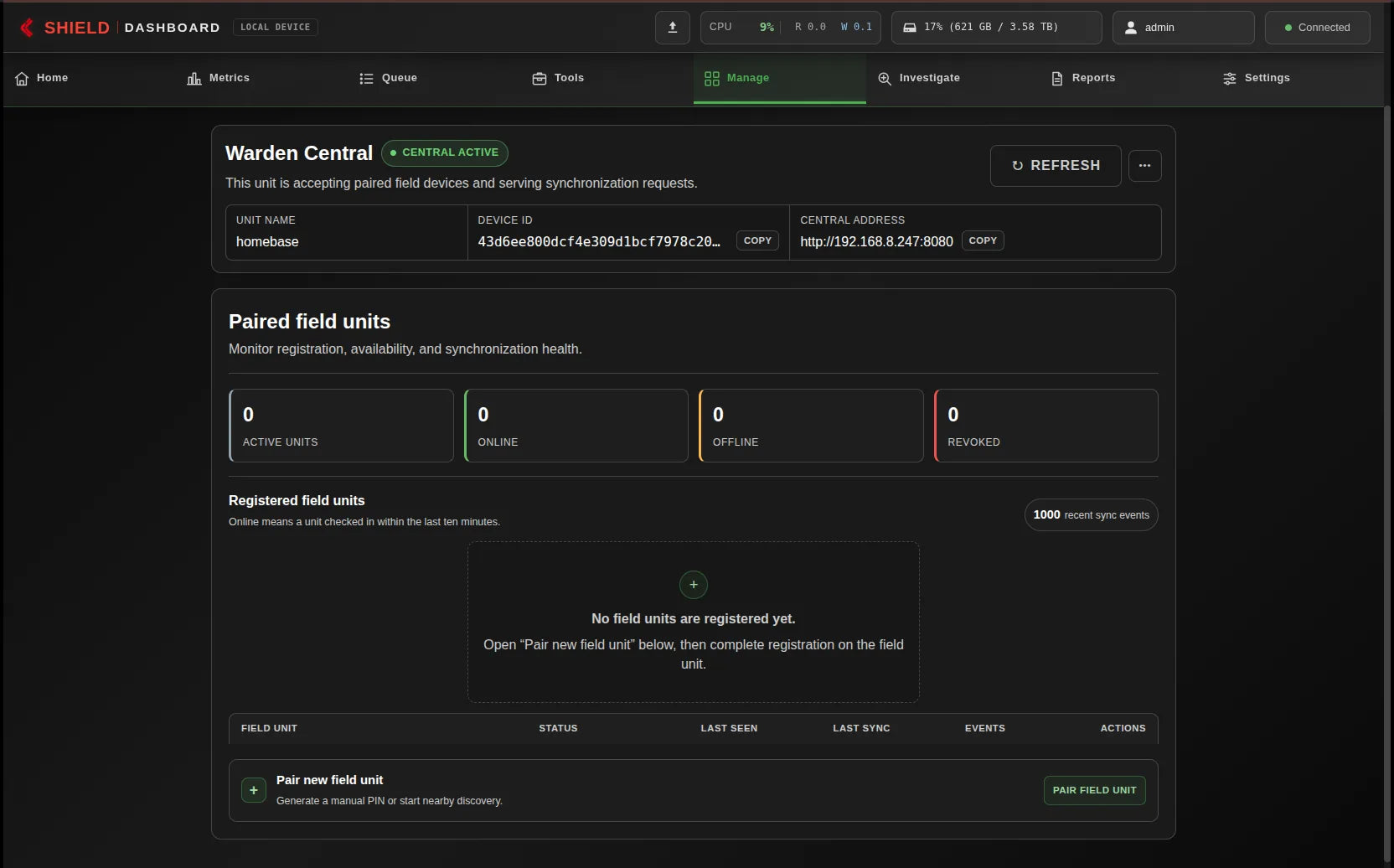Switch to the Investigate tab
The image size is (1394, 868).
tap(953, 79)
